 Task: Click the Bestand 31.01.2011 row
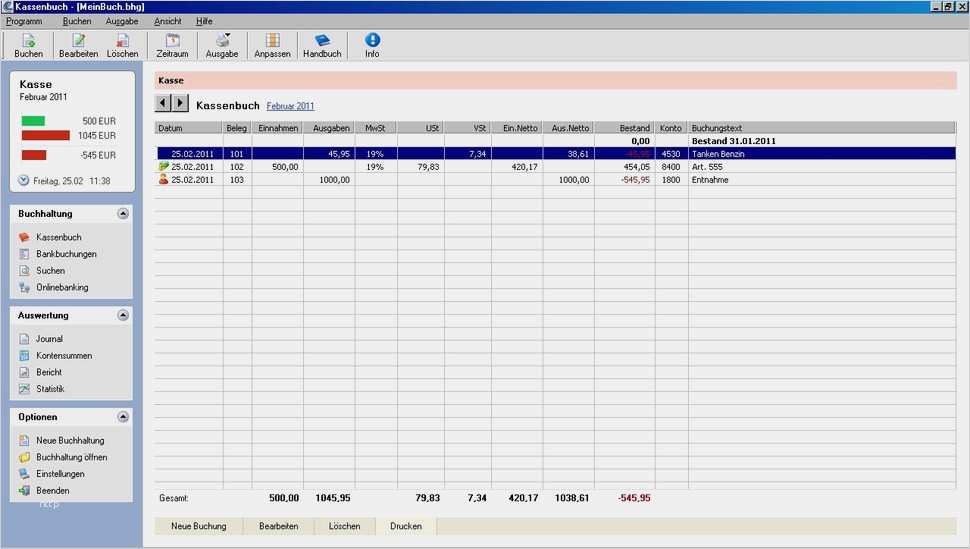(556, 140)
